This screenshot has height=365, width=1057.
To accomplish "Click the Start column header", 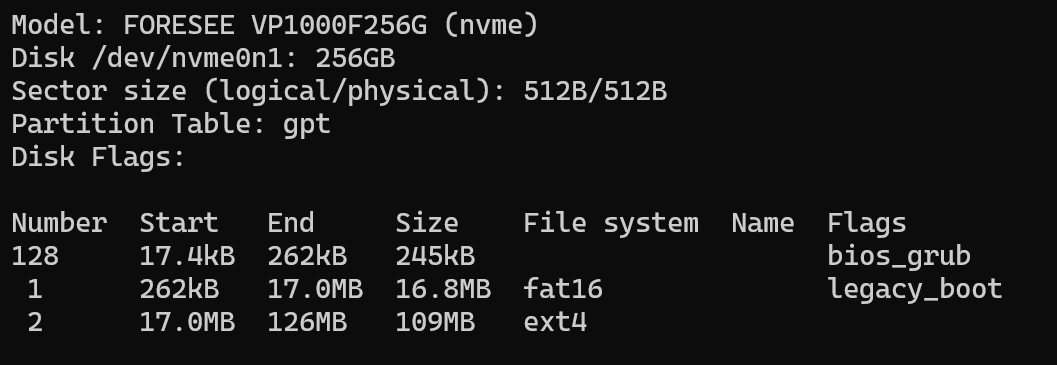I will coord(179,223).
